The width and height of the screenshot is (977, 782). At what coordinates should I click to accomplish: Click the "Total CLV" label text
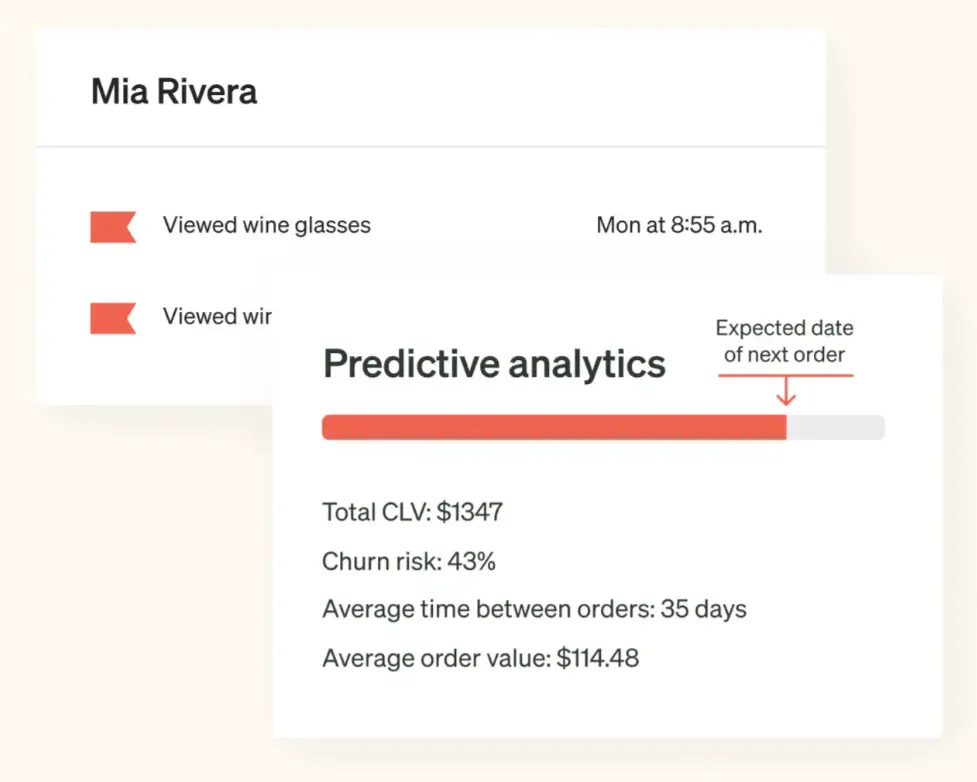pos(376,513)
